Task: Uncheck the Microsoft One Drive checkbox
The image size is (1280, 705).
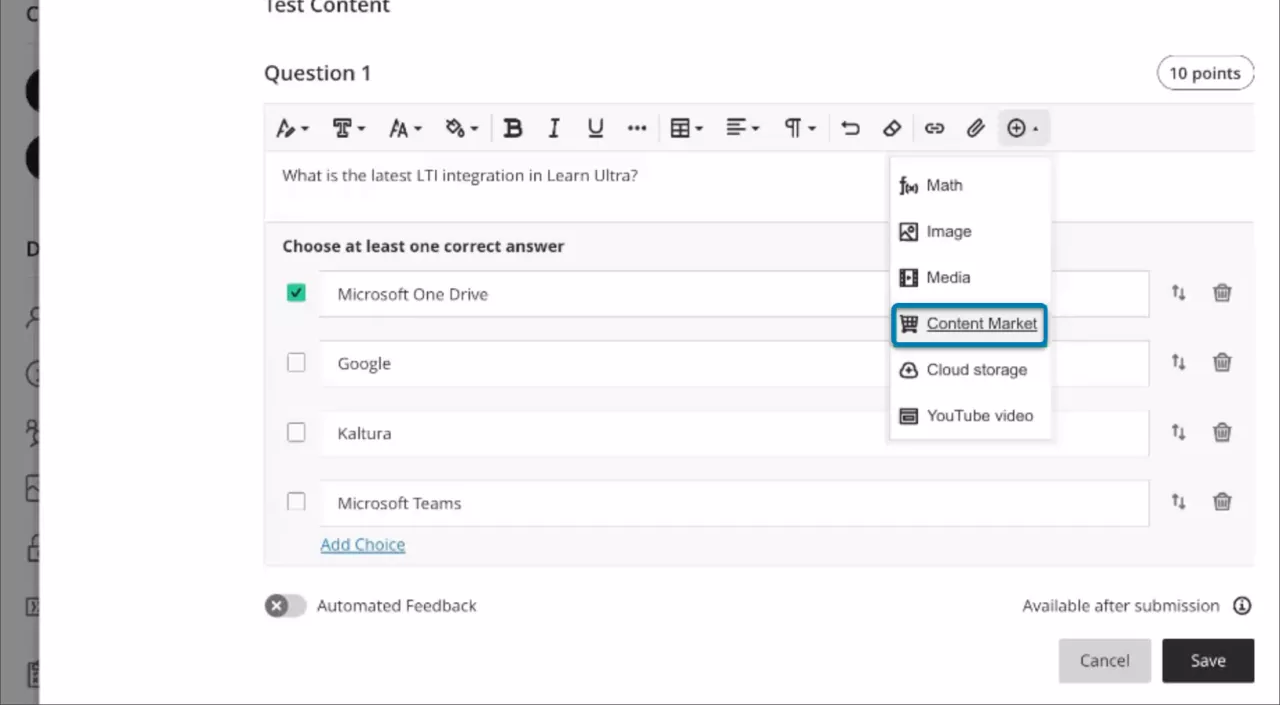Action: pyautogui.click(x=296, y=293)
